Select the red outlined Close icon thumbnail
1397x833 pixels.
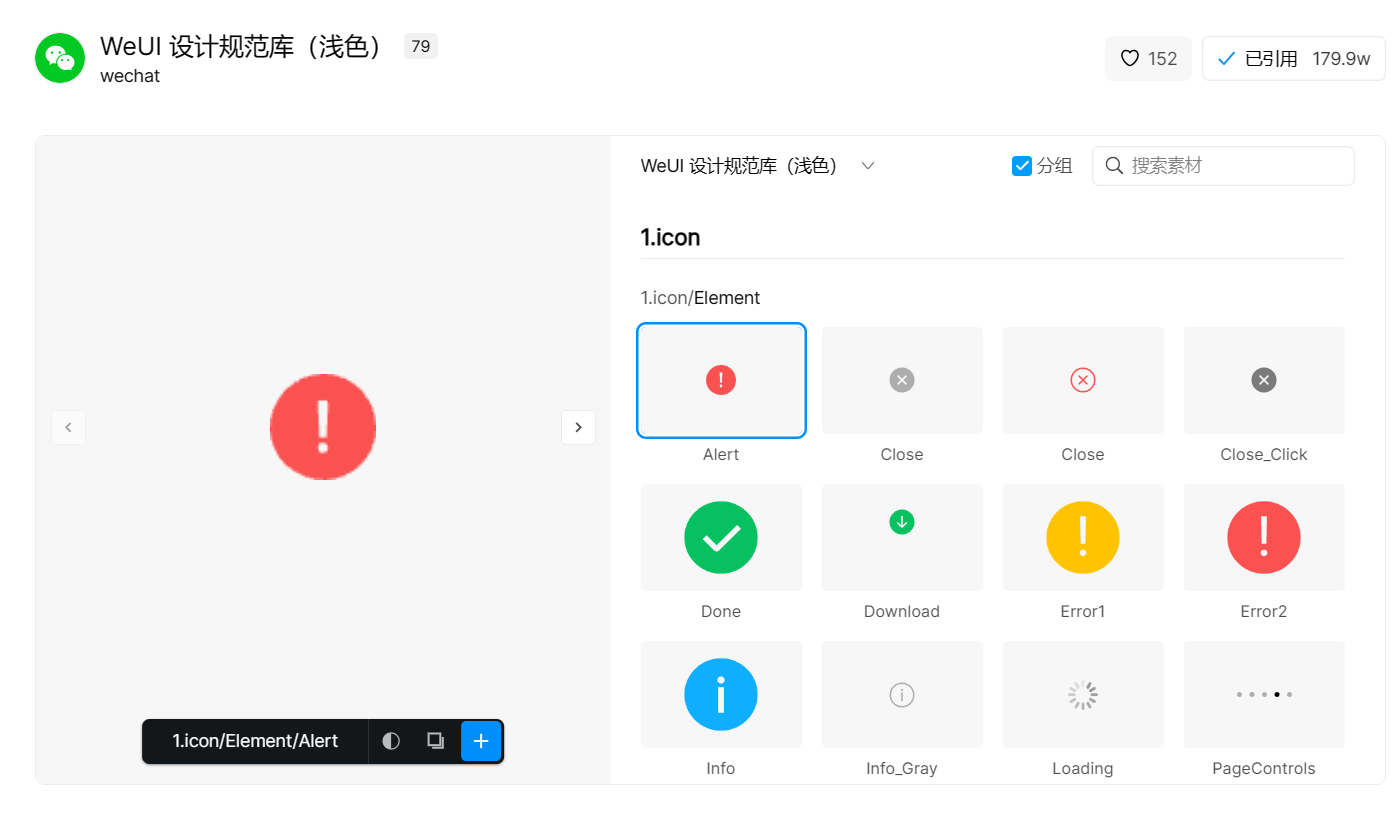tap(1083, 380)
